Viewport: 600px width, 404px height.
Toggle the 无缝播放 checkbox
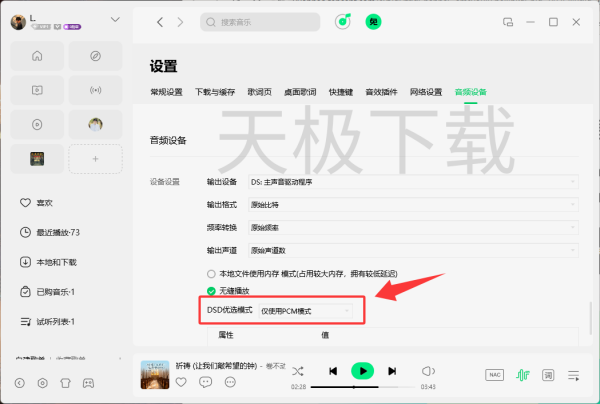click(211, 290)
